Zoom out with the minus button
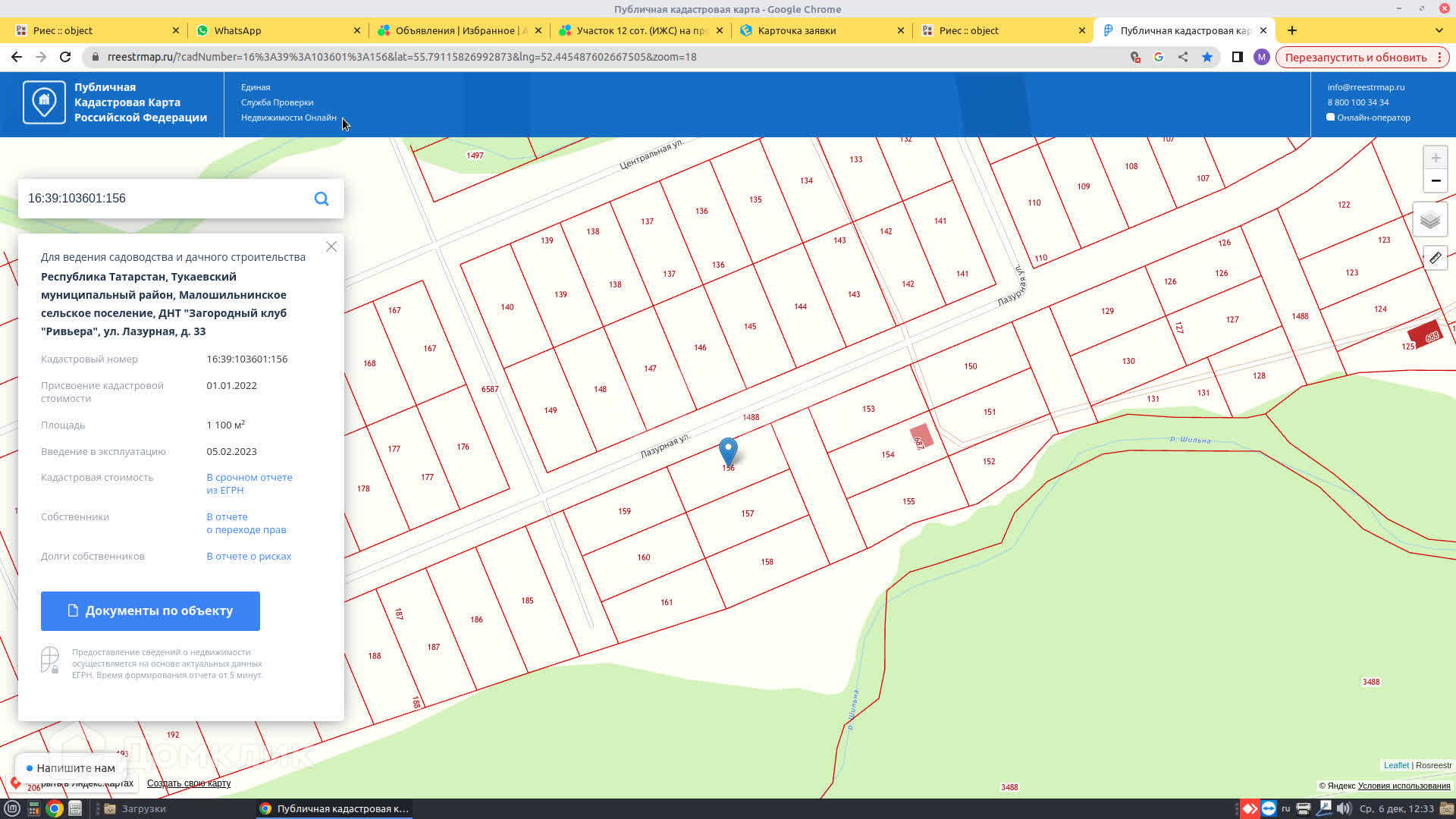This screenshot has height=819, width=1456. click(x=1435, y=181)
